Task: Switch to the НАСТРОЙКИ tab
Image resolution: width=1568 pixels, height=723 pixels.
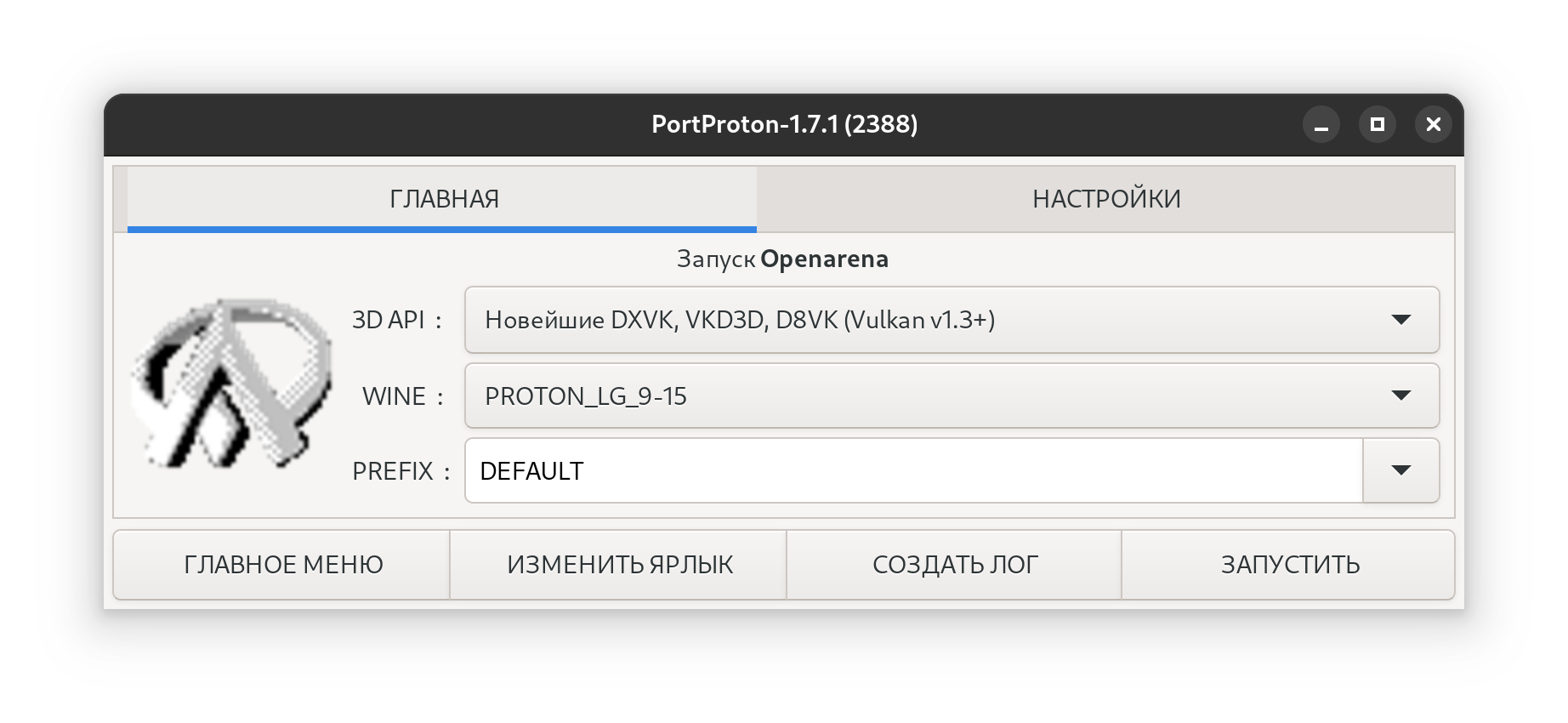Action: [x=1105, y=199]
